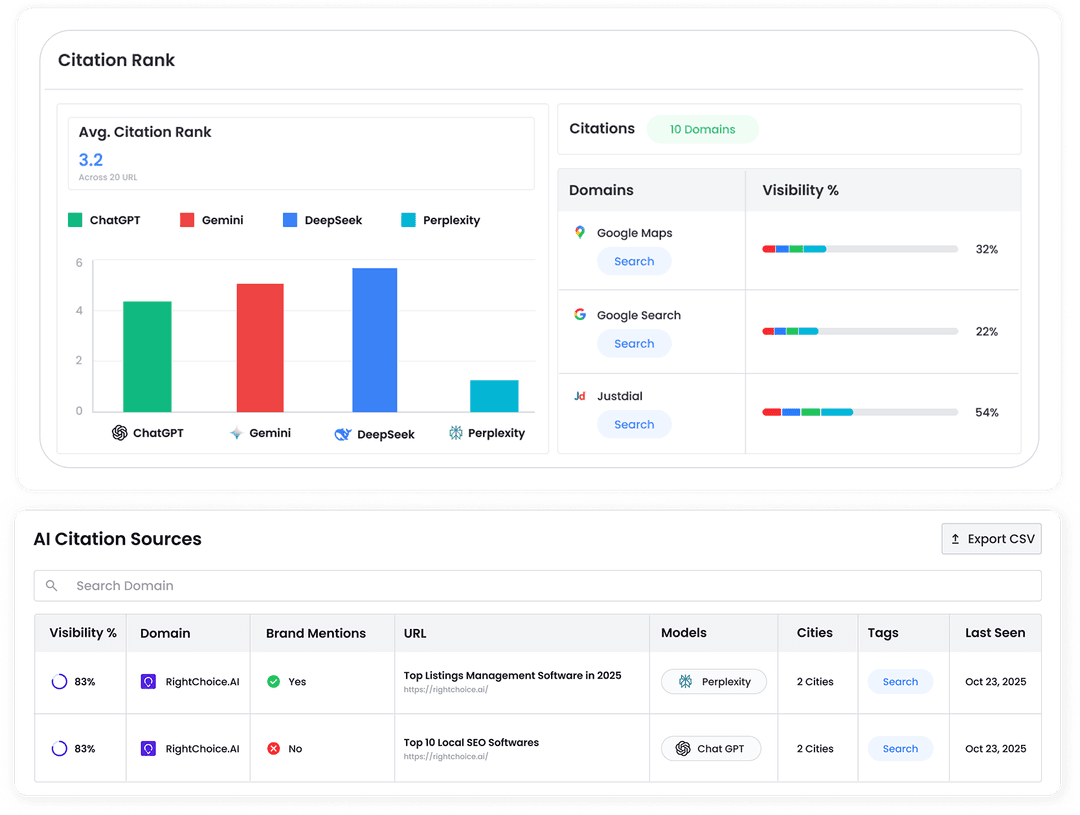Click the ChatGPT icon below its bar
This screenshot has height=815, width=1080.
coord(119,433)
